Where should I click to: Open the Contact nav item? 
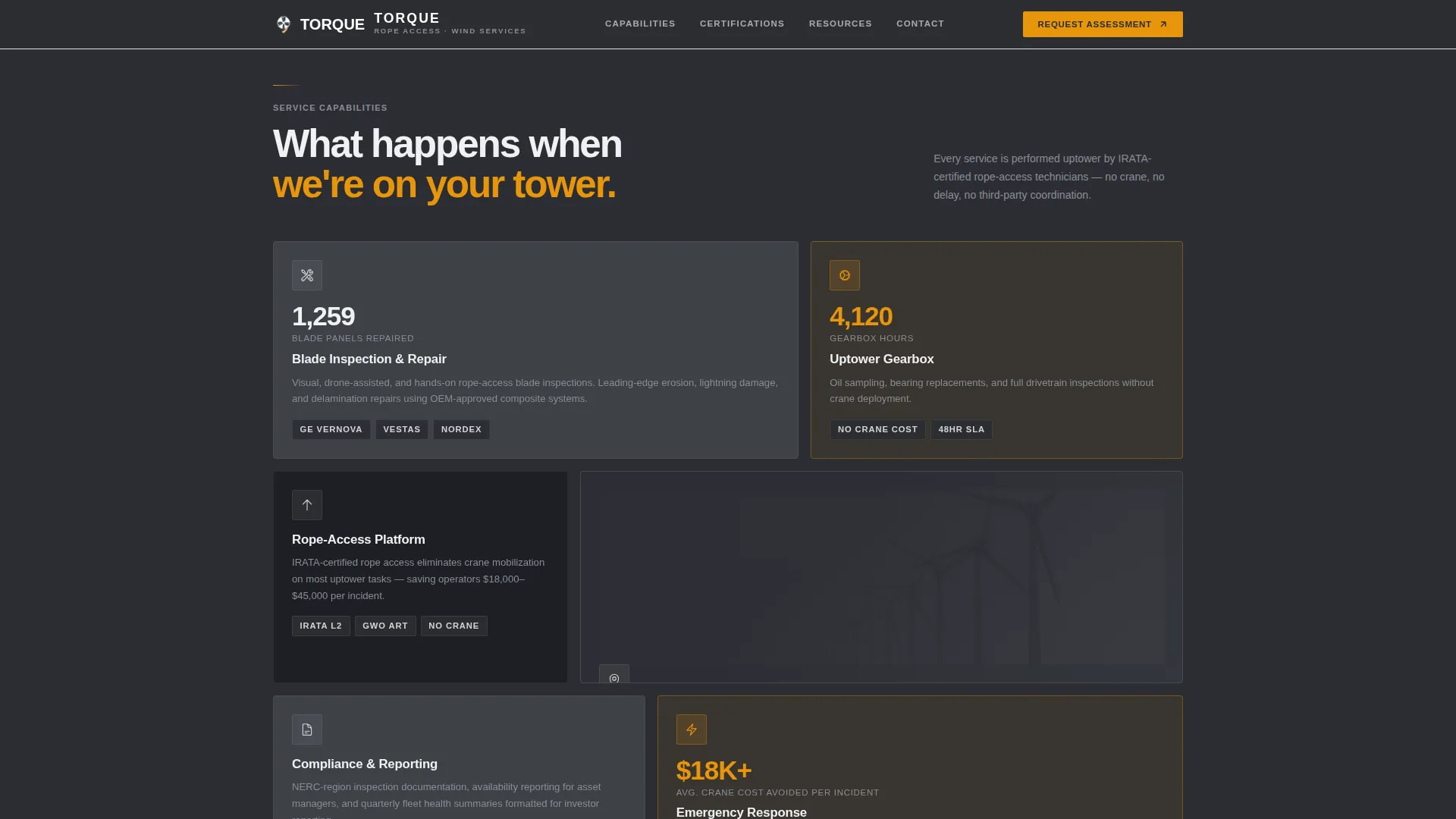(x=920, y=24)
